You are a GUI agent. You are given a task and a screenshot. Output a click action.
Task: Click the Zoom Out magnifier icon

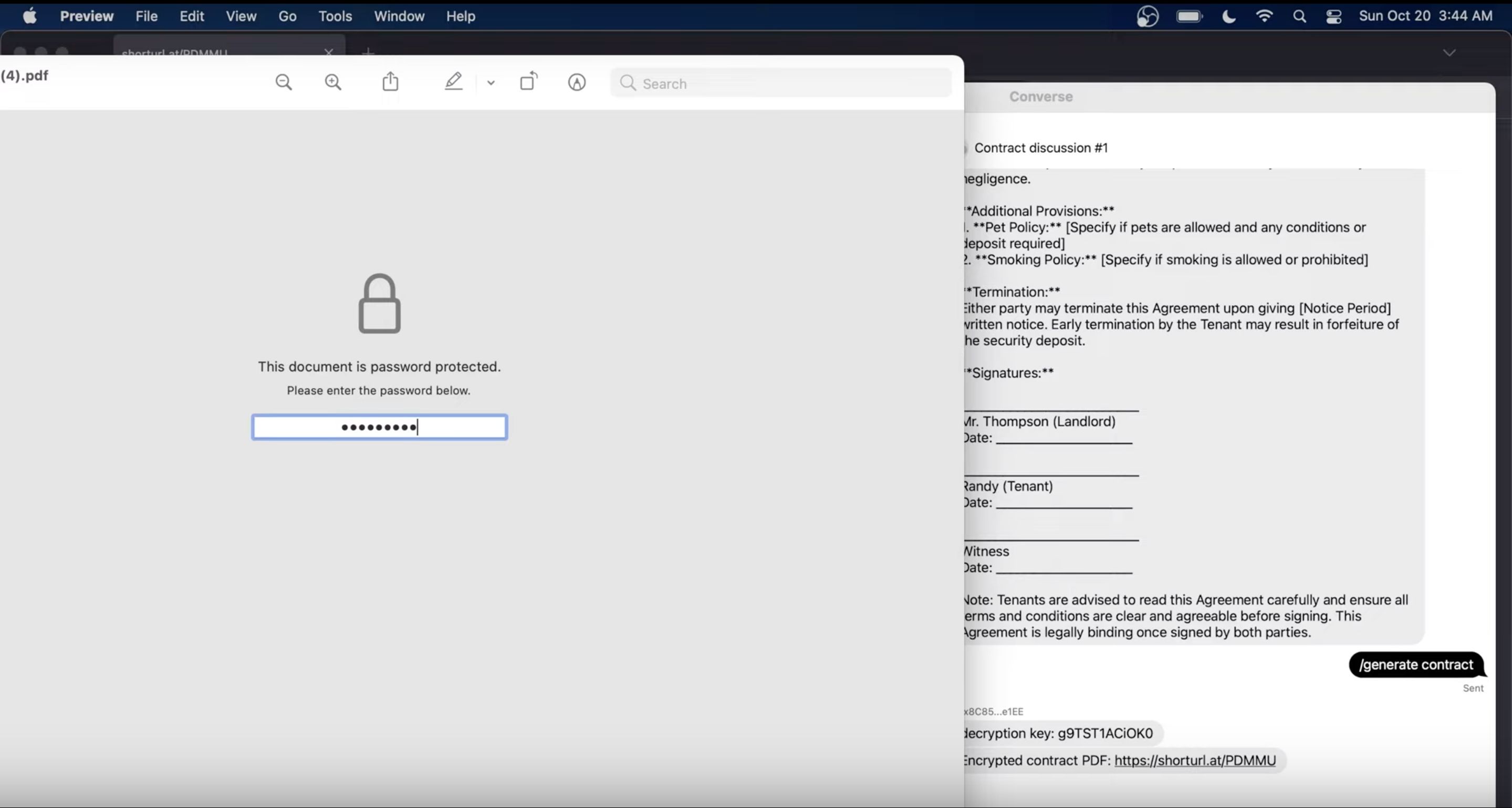284,82
